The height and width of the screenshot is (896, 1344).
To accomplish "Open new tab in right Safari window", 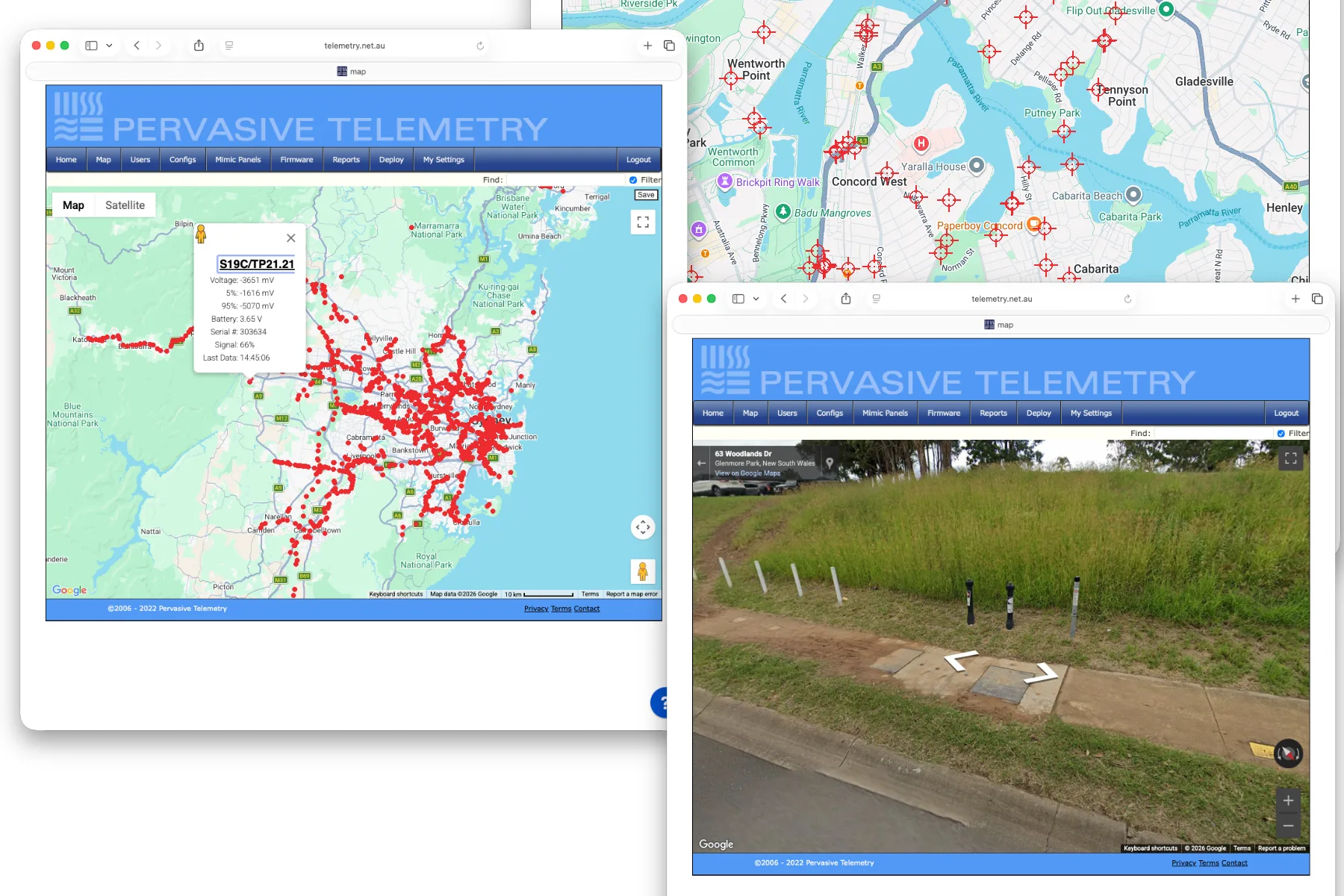I will point(1295,299).
